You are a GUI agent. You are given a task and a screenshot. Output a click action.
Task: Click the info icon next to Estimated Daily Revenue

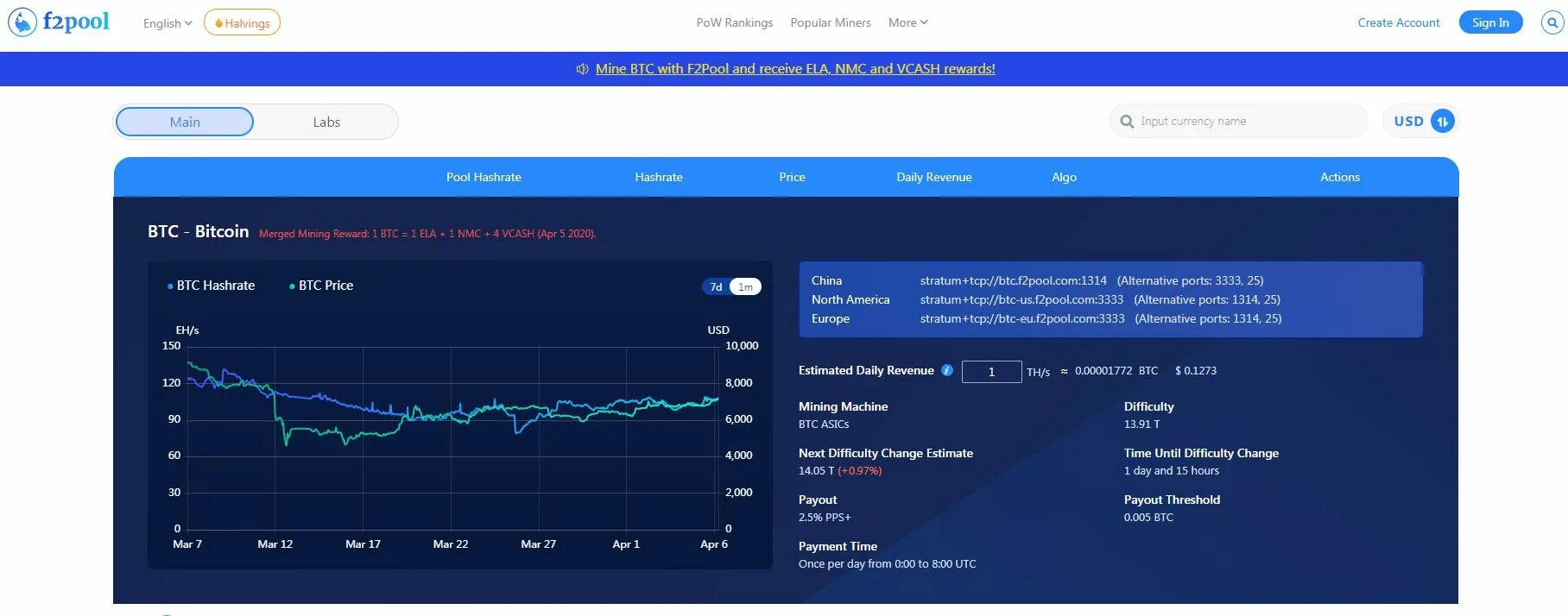947,370
